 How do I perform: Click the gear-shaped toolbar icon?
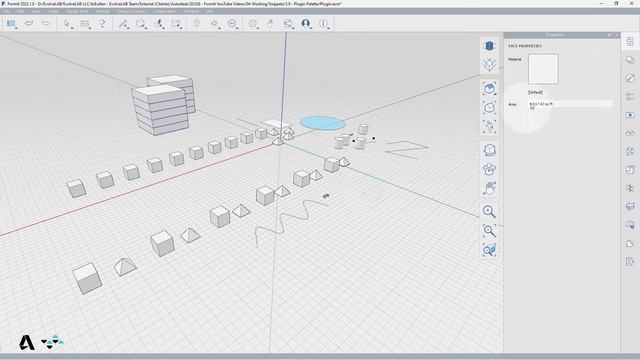coord(253,24)
